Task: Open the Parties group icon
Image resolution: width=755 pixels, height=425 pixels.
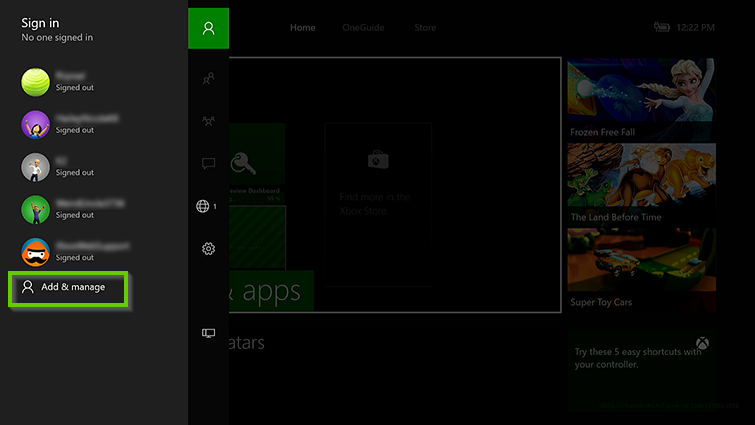Action: [208, 121]
